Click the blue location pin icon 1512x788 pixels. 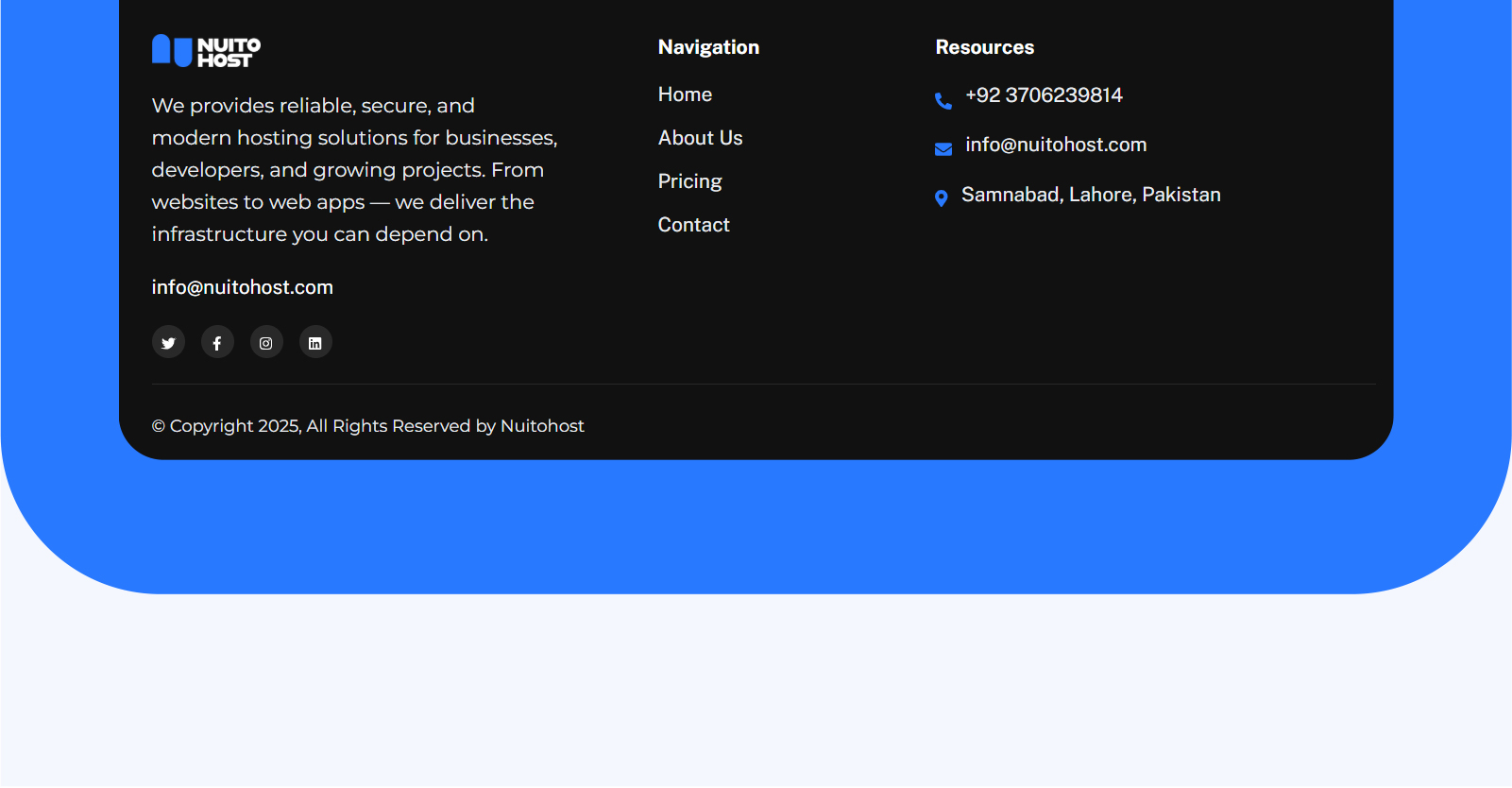[941, 198]
